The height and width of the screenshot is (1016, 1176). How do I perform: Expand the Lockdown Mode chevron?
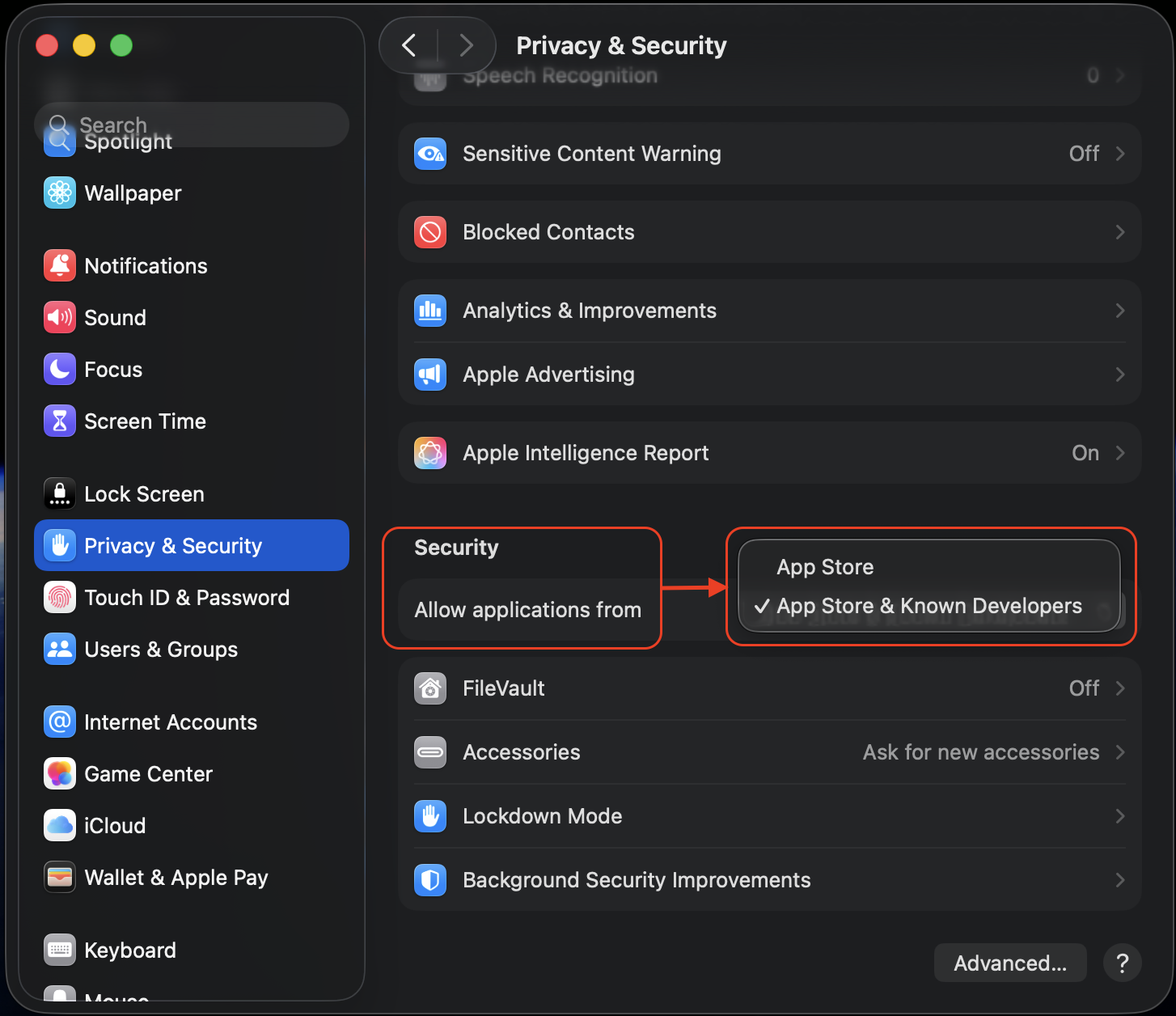(1120, 816)
